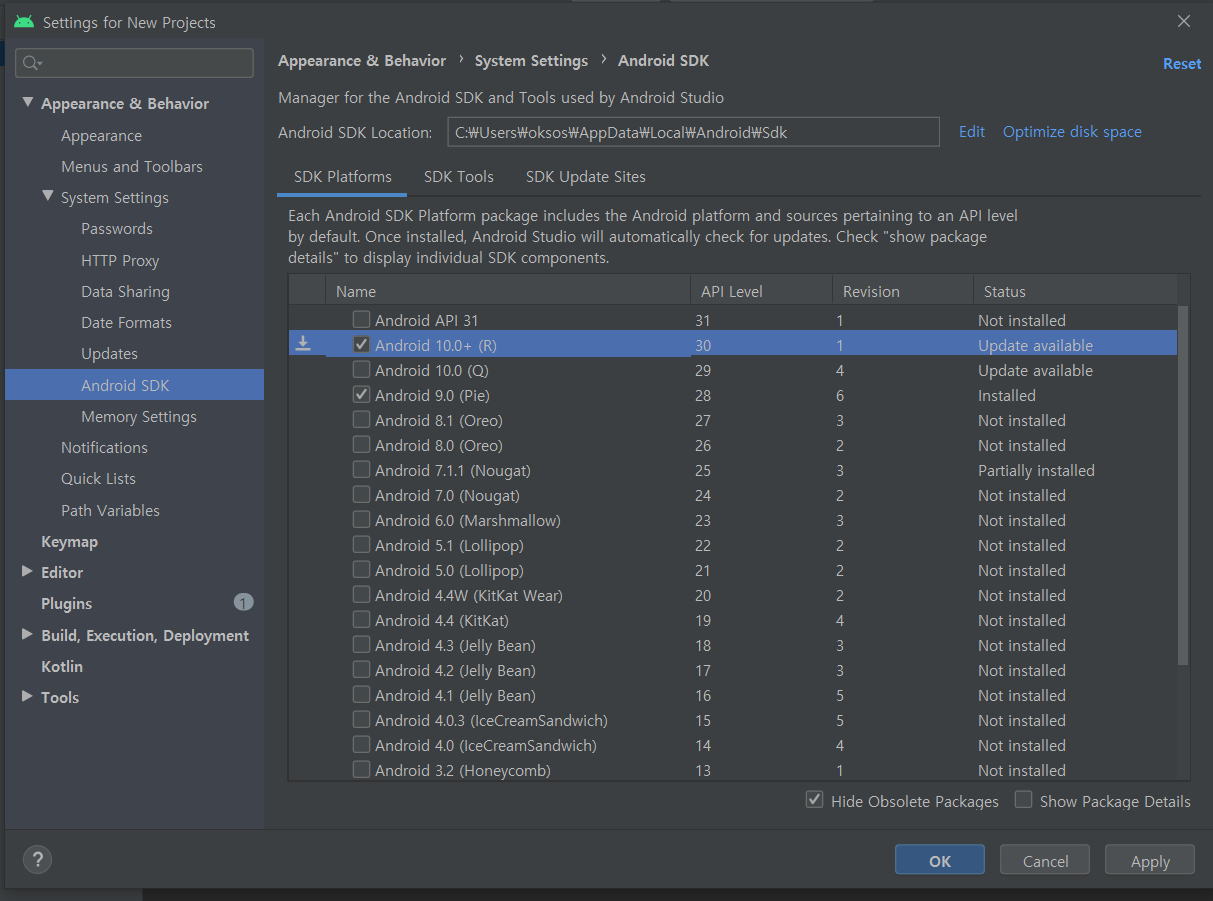Viewport: 1213px width, 901px height.
Task: Click System Settings breadcrumb
Action: pos(531,61)
